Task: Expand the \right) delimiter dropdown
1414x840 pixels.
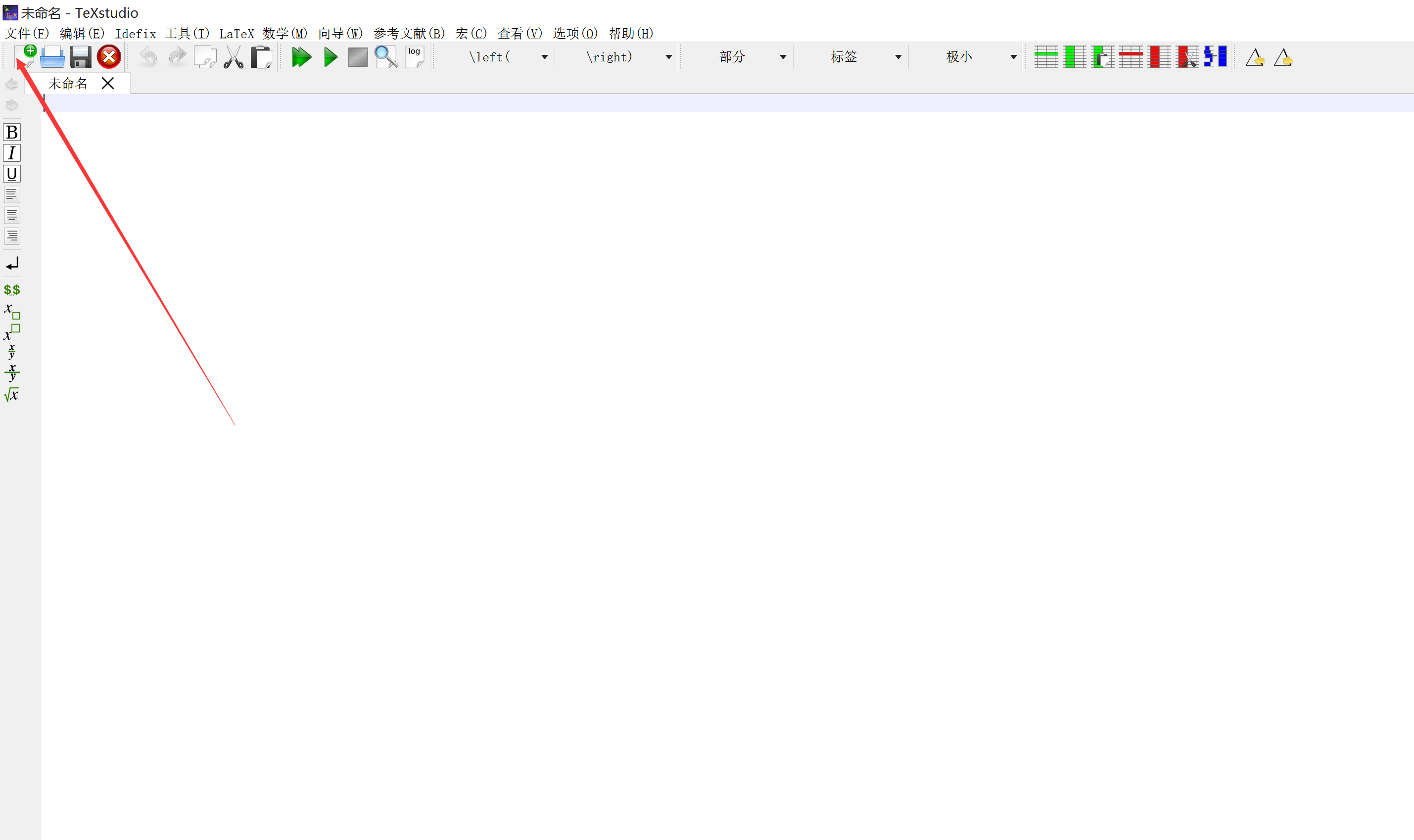Action: pos(668,57)
